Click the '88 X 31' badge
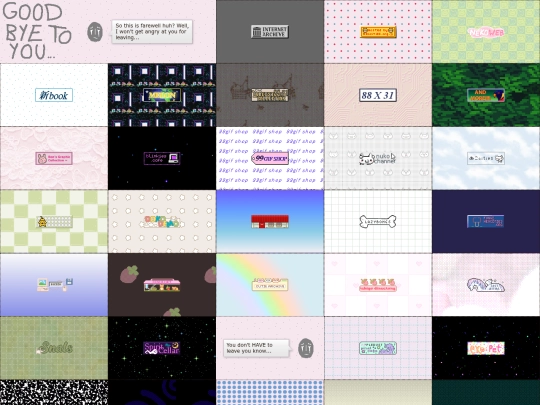The height and width of the screenshot is (405, 540). [378, 95]
